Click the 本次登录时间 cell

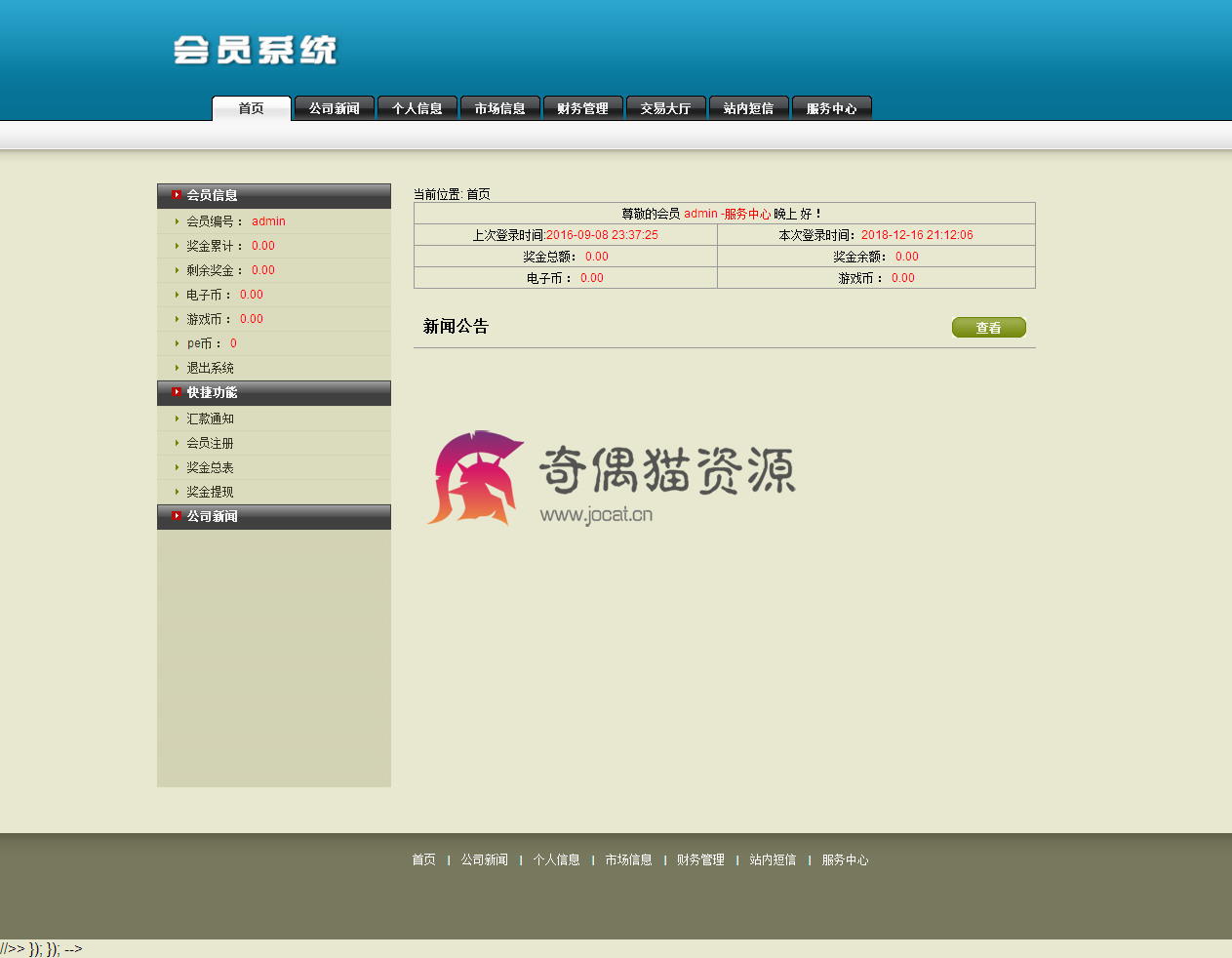point(876,235)
